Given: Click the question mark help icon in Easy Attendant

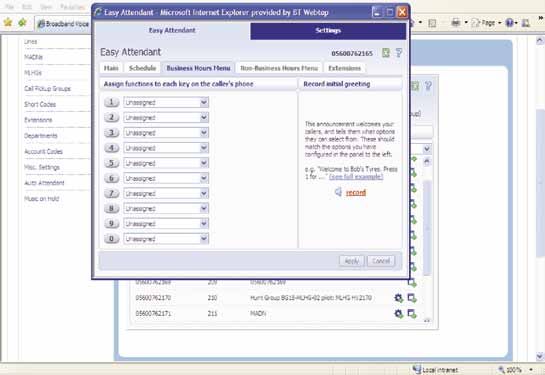Looking at the screenshot, I should pos(399,52).
